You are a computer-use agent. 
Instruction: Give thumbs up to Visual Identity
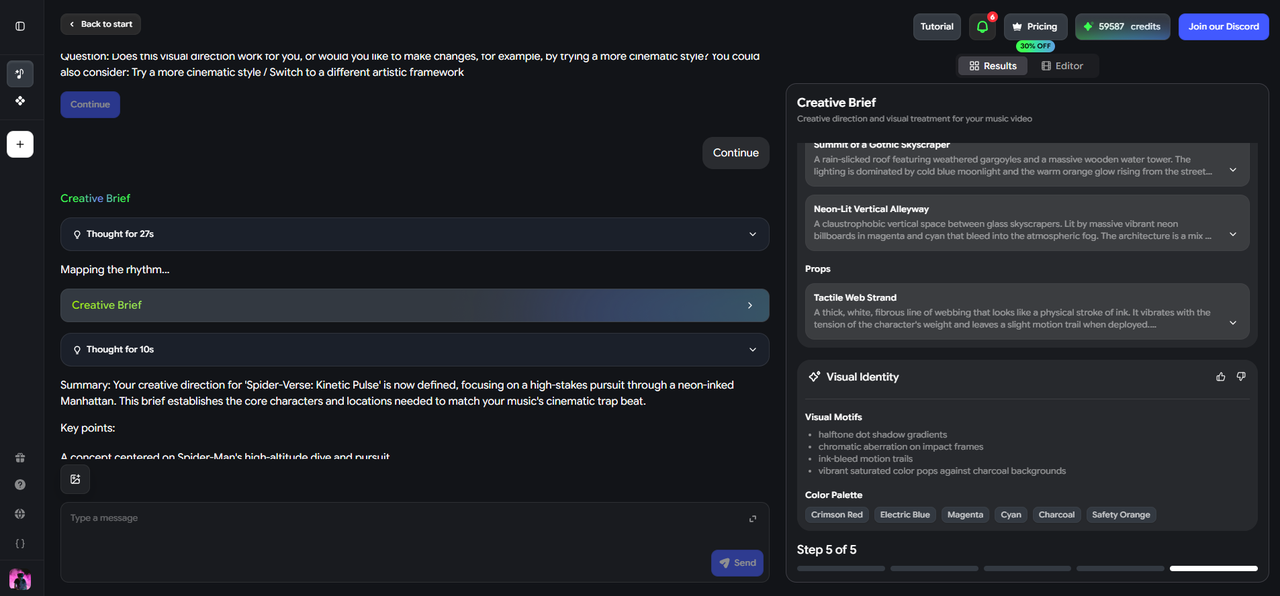1221,377
